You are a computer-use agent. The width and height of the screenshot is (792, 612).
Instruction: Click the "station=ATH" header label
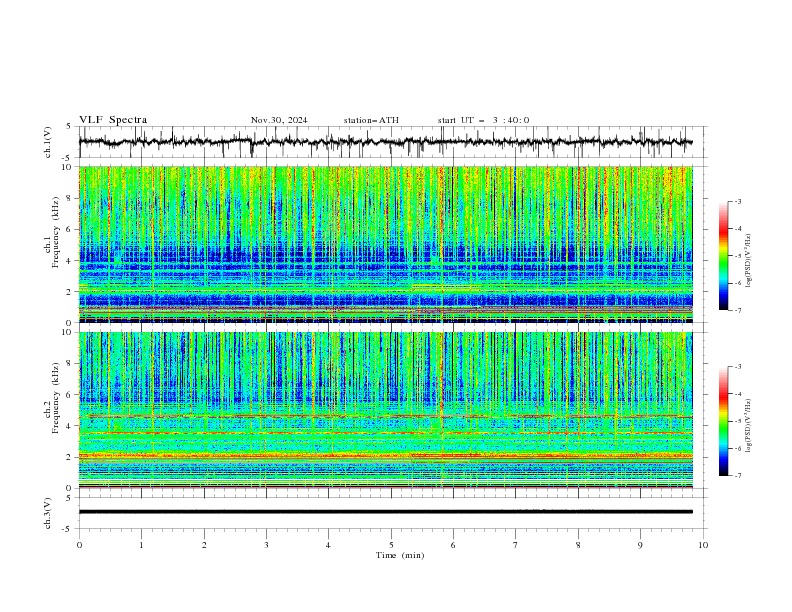coord(371,120)
